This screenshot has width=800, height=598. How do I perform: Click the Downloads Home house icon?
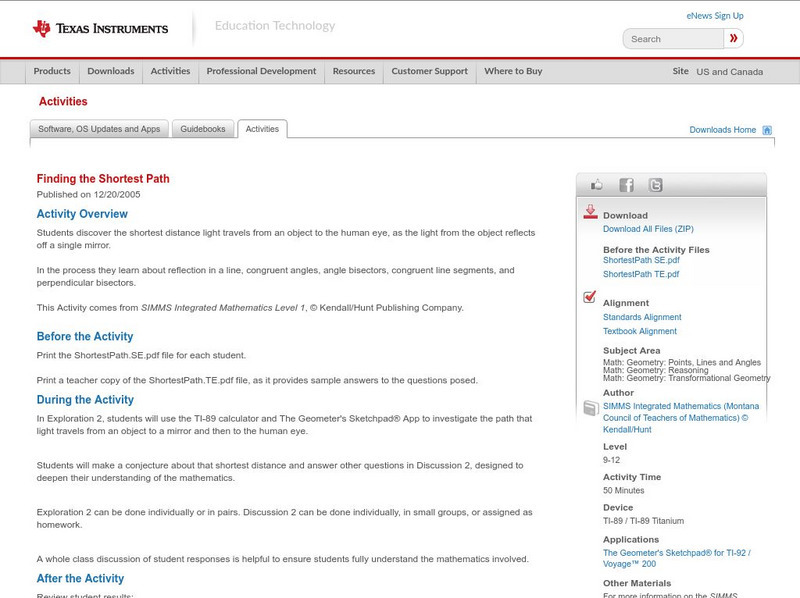(x=767, y=130)
